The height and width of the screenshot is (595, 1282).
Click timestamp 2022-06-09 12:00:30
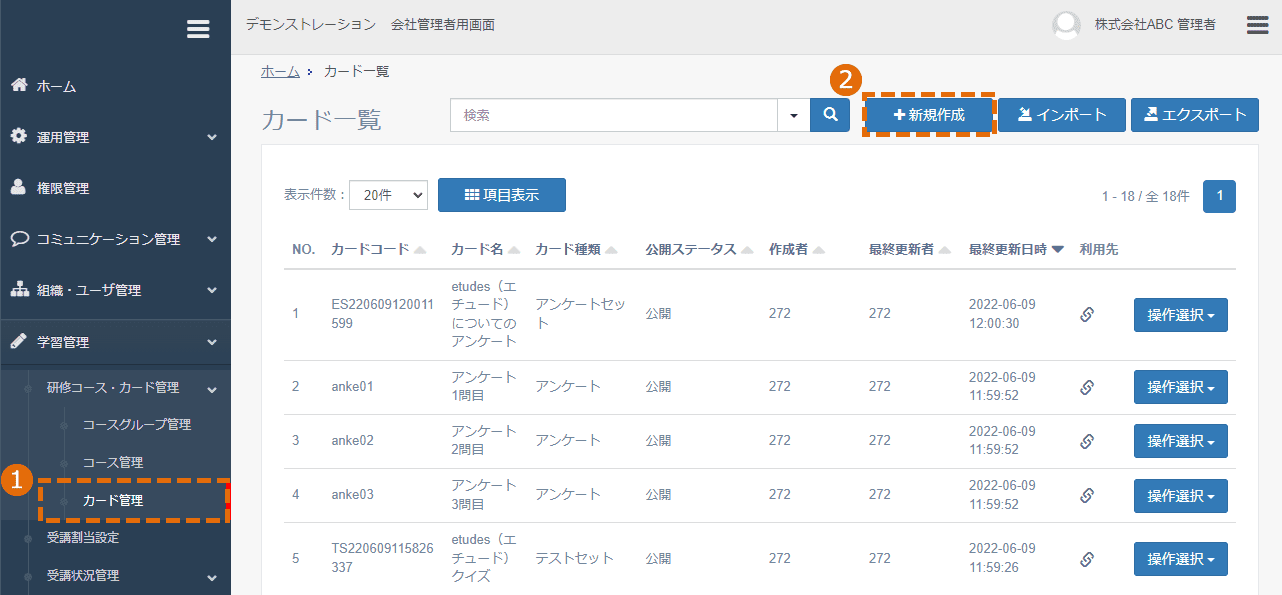pos(1002,314)
